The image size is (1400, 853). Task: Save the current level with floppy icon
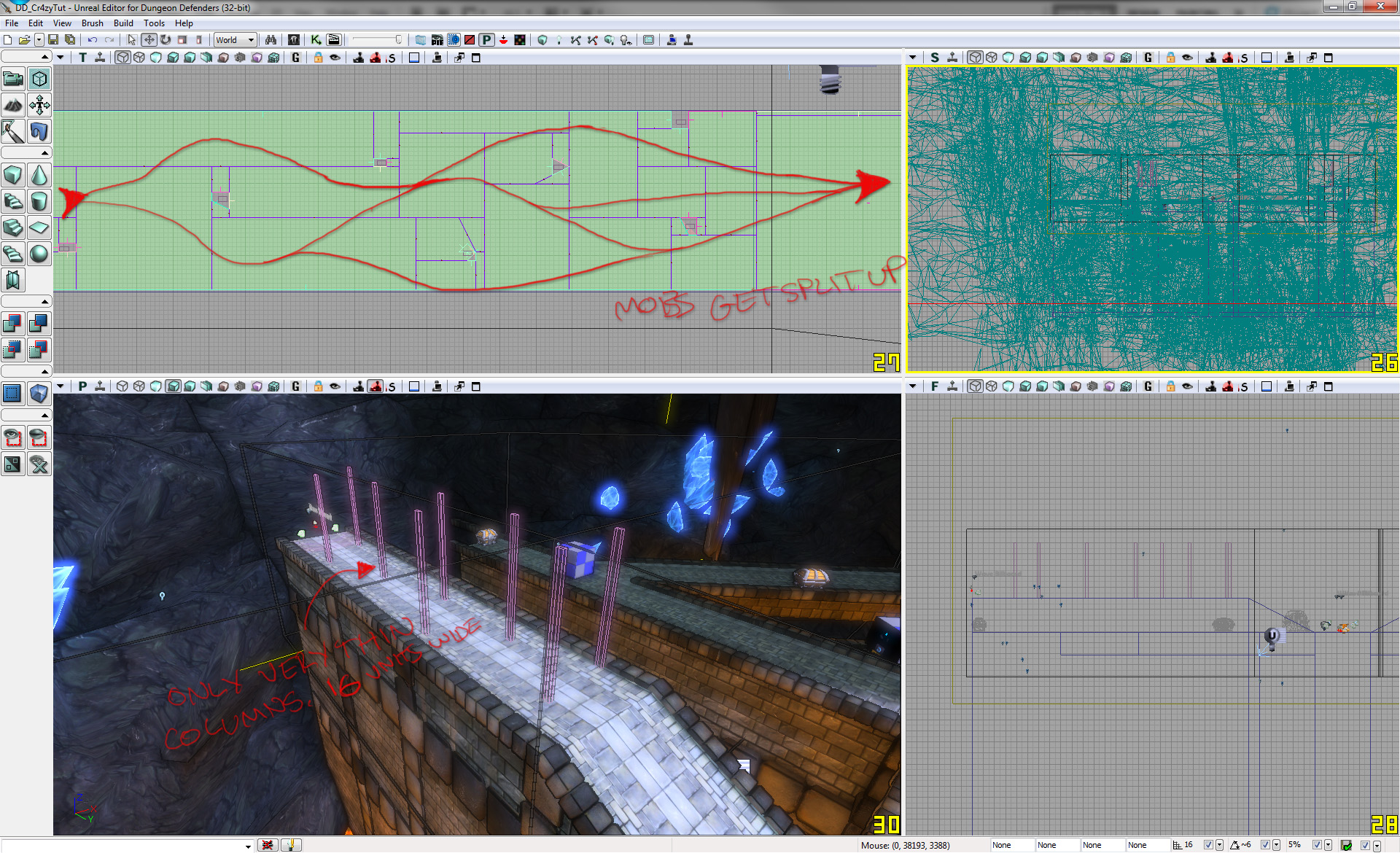tap(53, 40)
